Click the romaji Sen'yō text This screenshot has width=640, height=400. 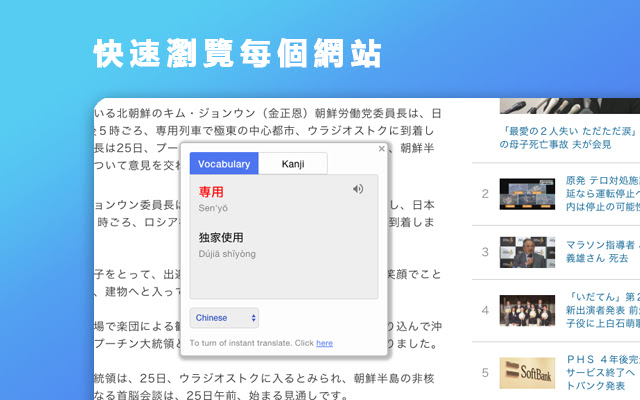pyautogui.click(x=213, y=208)
